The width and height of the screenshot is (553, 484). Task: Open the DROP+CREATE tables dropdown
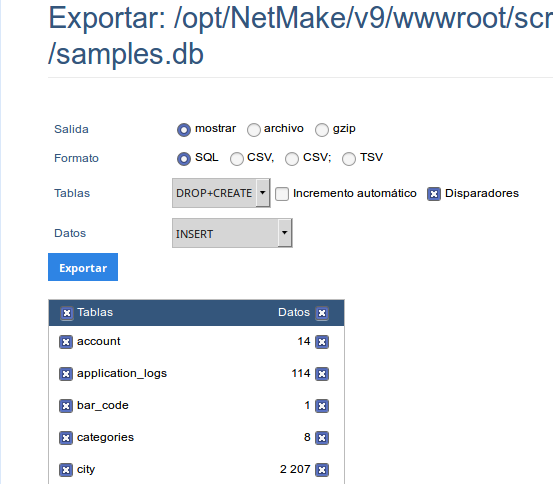coord(221,193)
